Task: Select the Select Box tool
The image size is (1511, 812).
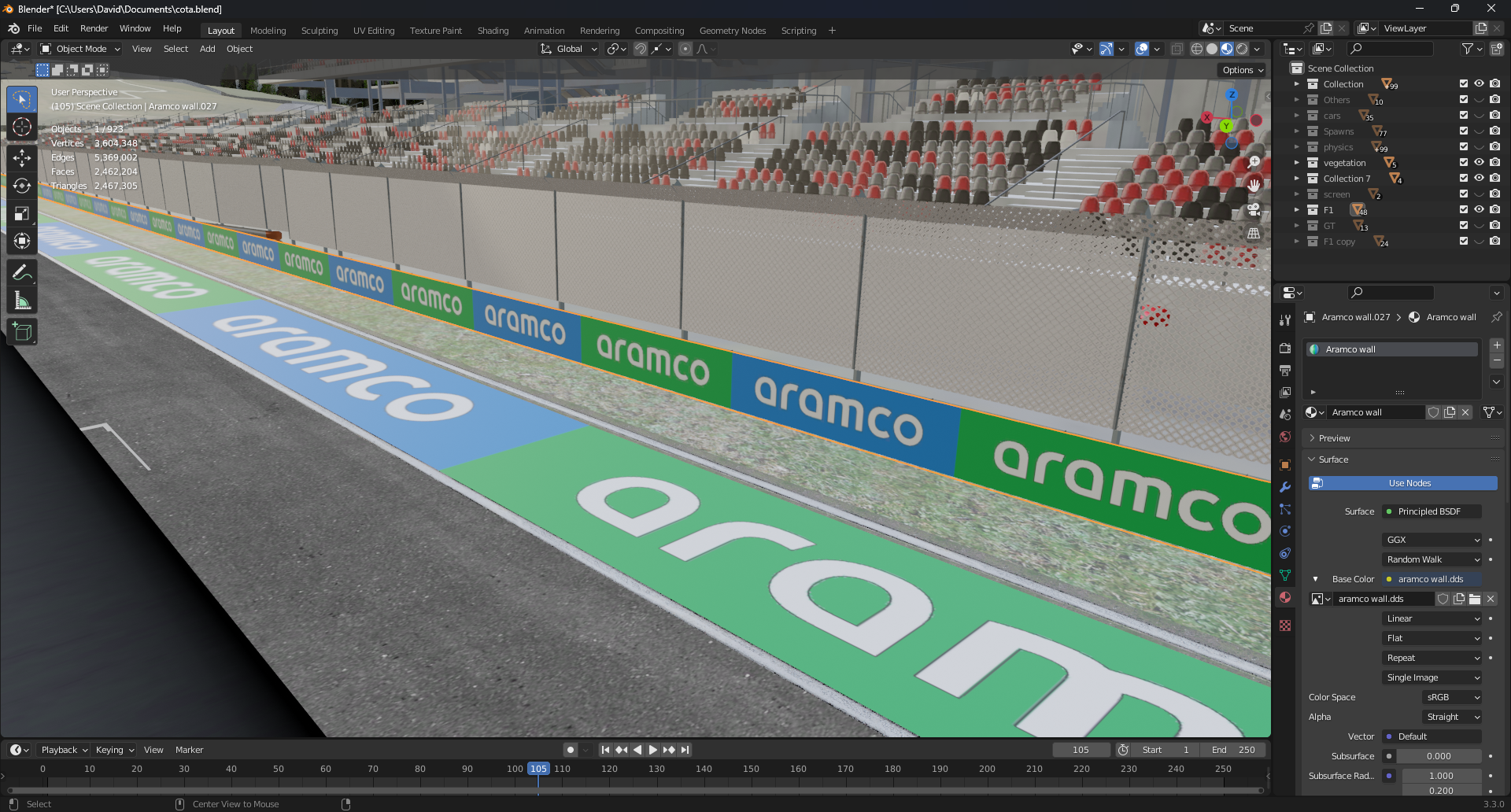Action: pos(22,100)
